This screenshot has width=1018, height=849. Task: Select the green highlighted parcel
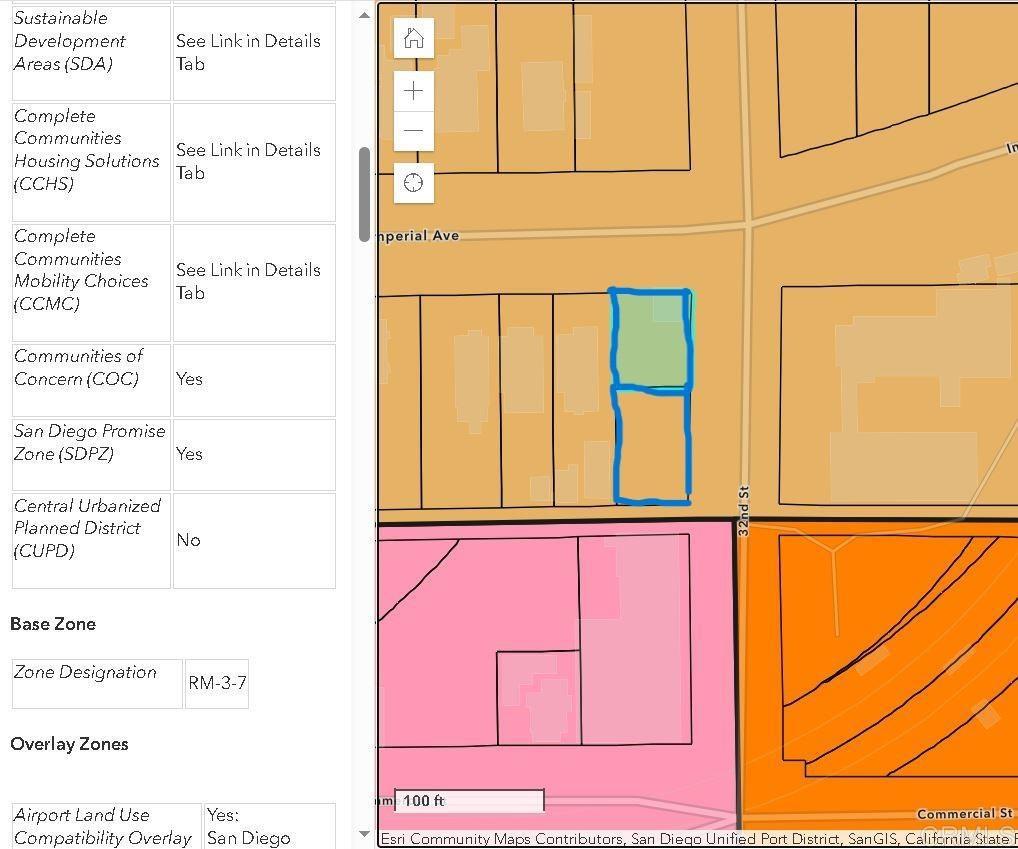coord(650,340)
